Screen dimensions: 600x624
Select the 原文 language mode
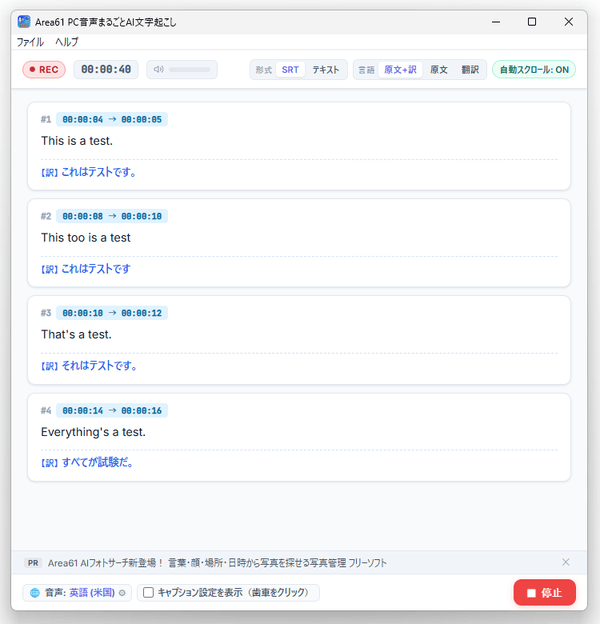point(438,70)
